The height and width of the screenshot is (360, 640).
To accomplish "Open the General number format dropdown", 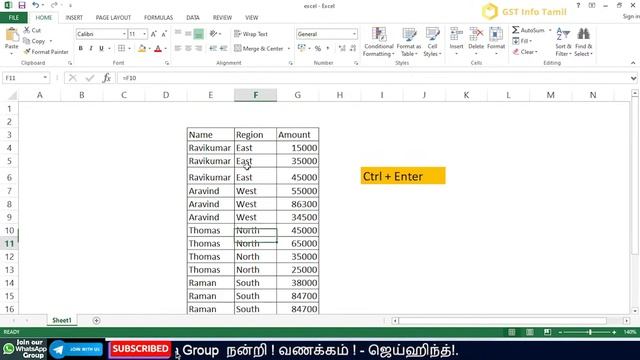I will [x=354, y=34].
